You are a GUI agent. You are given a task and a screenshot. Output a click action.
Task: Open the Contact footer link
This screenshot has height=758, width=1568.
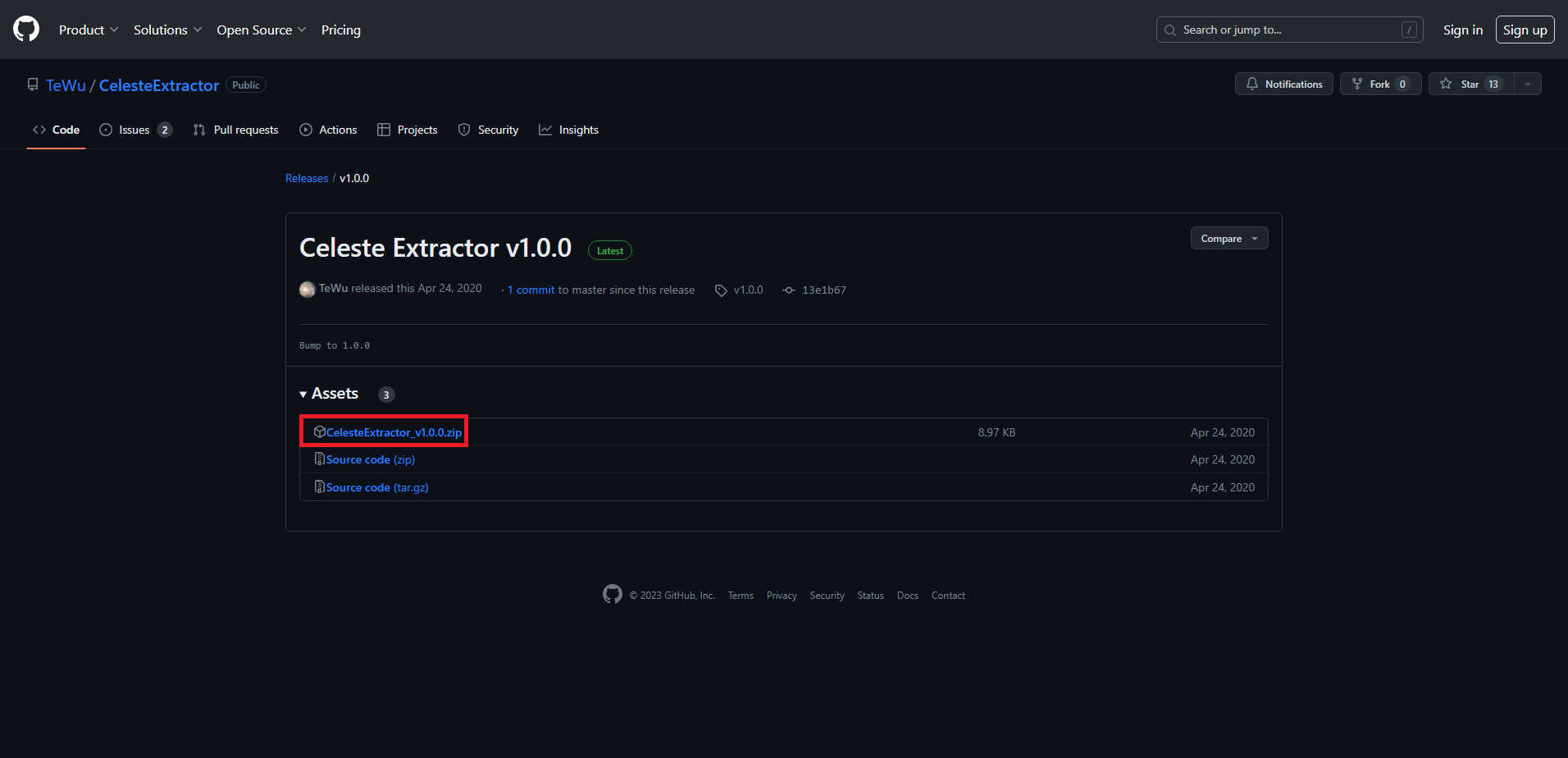coord(948,596)
